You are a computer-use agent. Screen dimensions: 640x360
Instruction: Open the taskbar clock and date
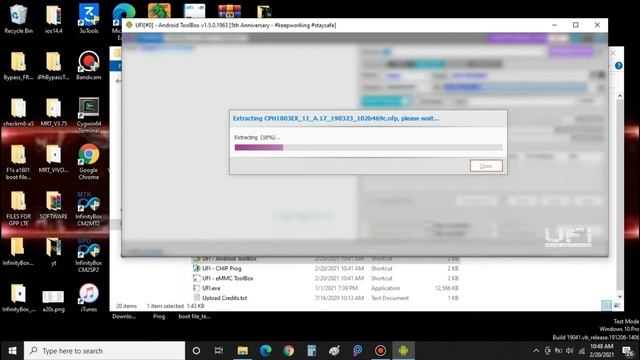tap(602, 351)
